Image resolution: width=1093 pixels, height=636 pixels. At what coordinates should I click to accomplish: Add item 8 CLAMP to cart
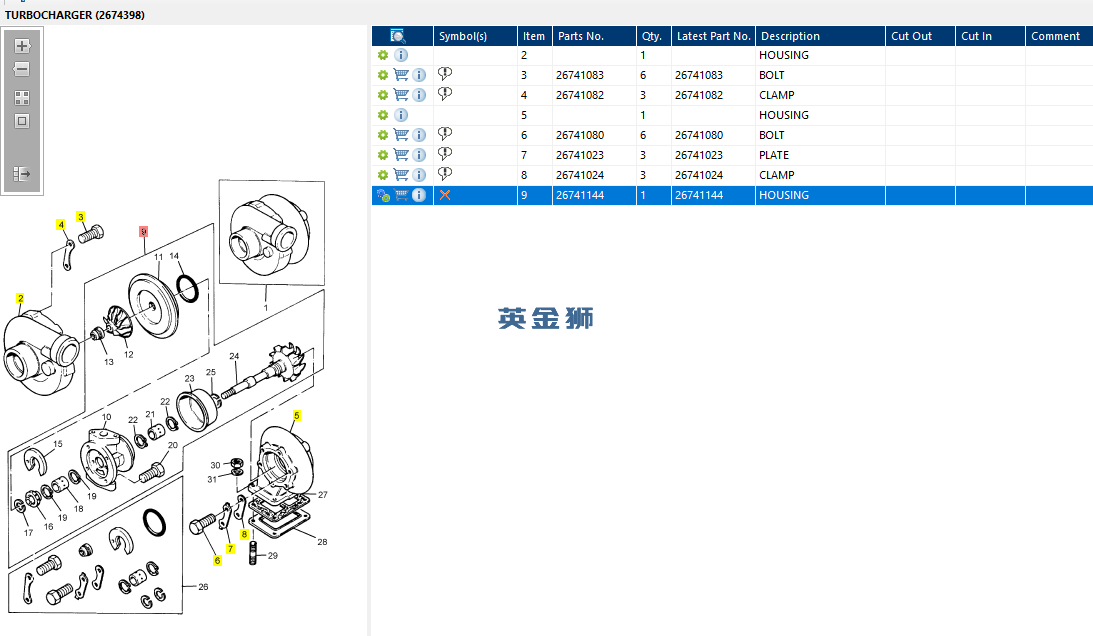point(401,175)
